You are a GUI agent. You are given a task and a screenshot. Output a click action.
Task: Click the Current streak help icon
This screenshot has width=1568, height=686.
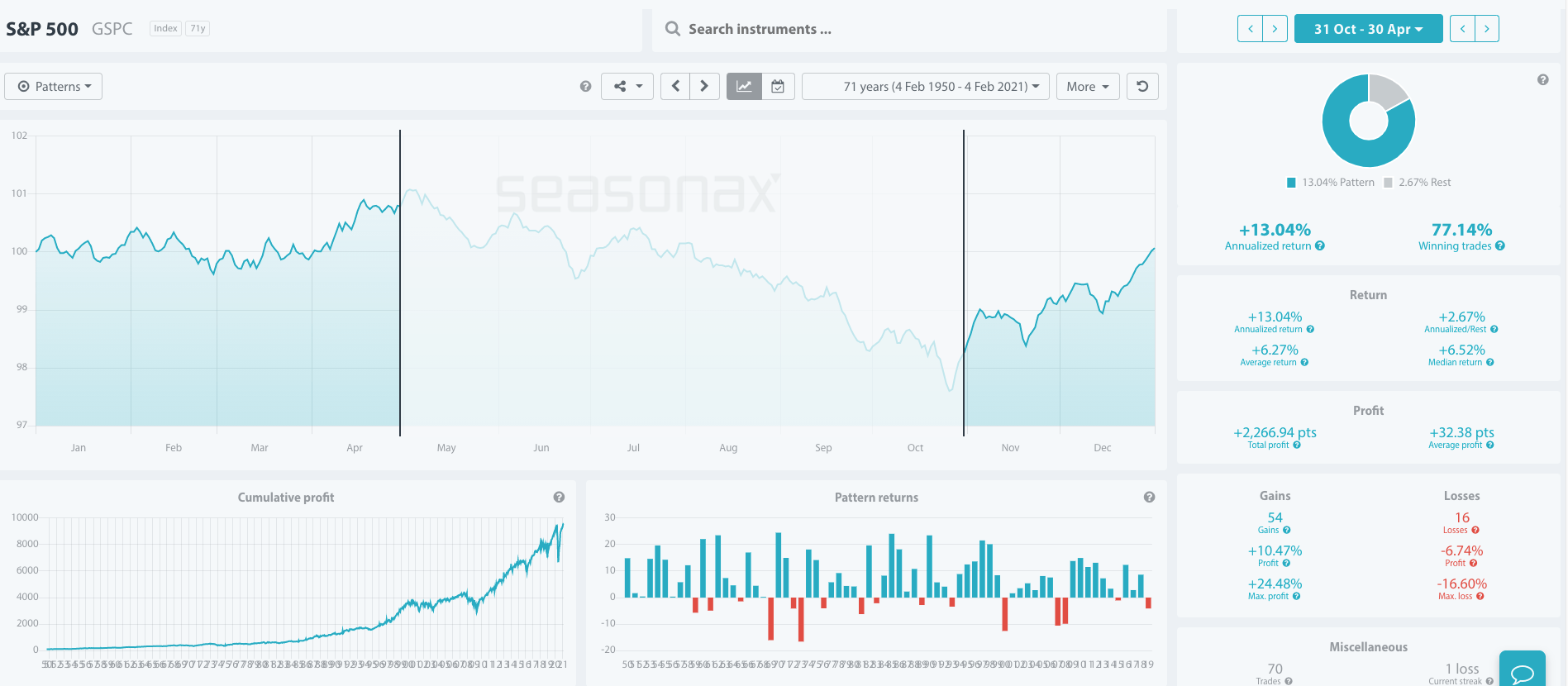coord(1489,682)
